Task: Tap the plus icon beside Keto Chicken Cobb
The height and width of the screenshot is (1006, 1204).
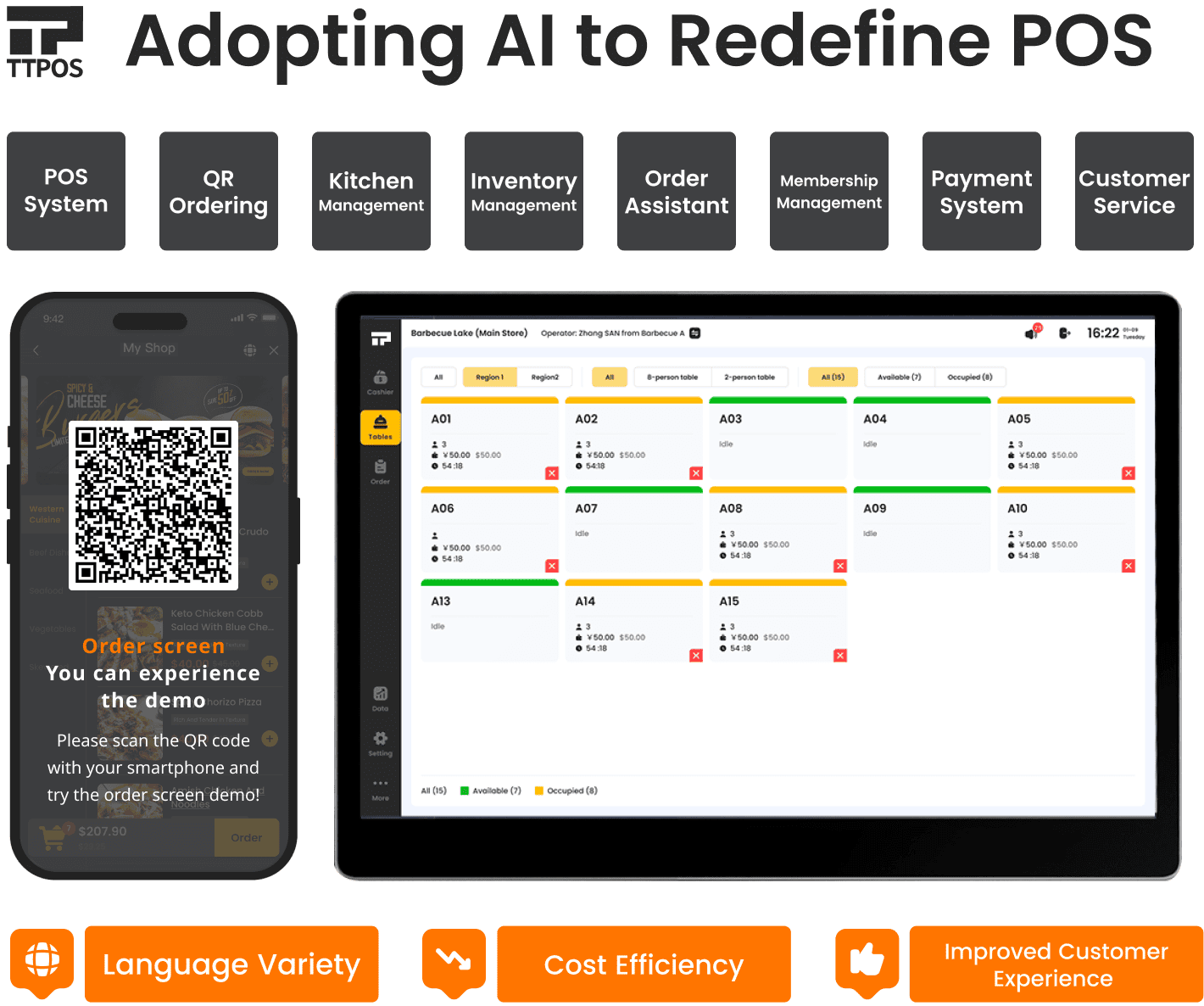Action: (x=270, y=663)
